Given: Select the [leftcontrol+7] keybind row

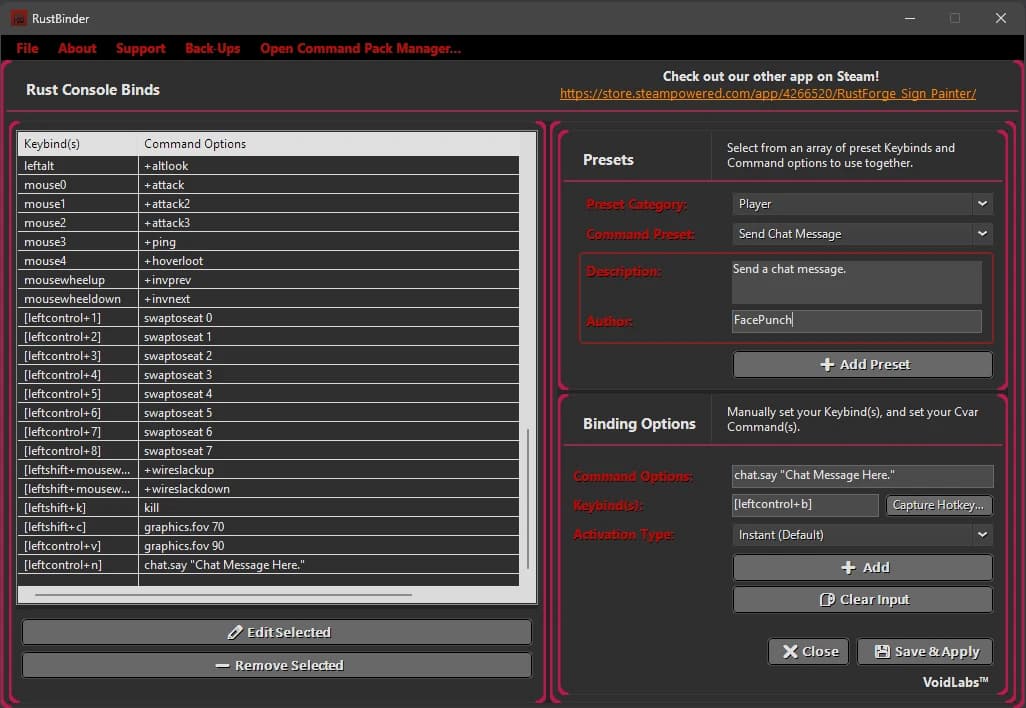Looking at the screenshot, I should point(268,431).
